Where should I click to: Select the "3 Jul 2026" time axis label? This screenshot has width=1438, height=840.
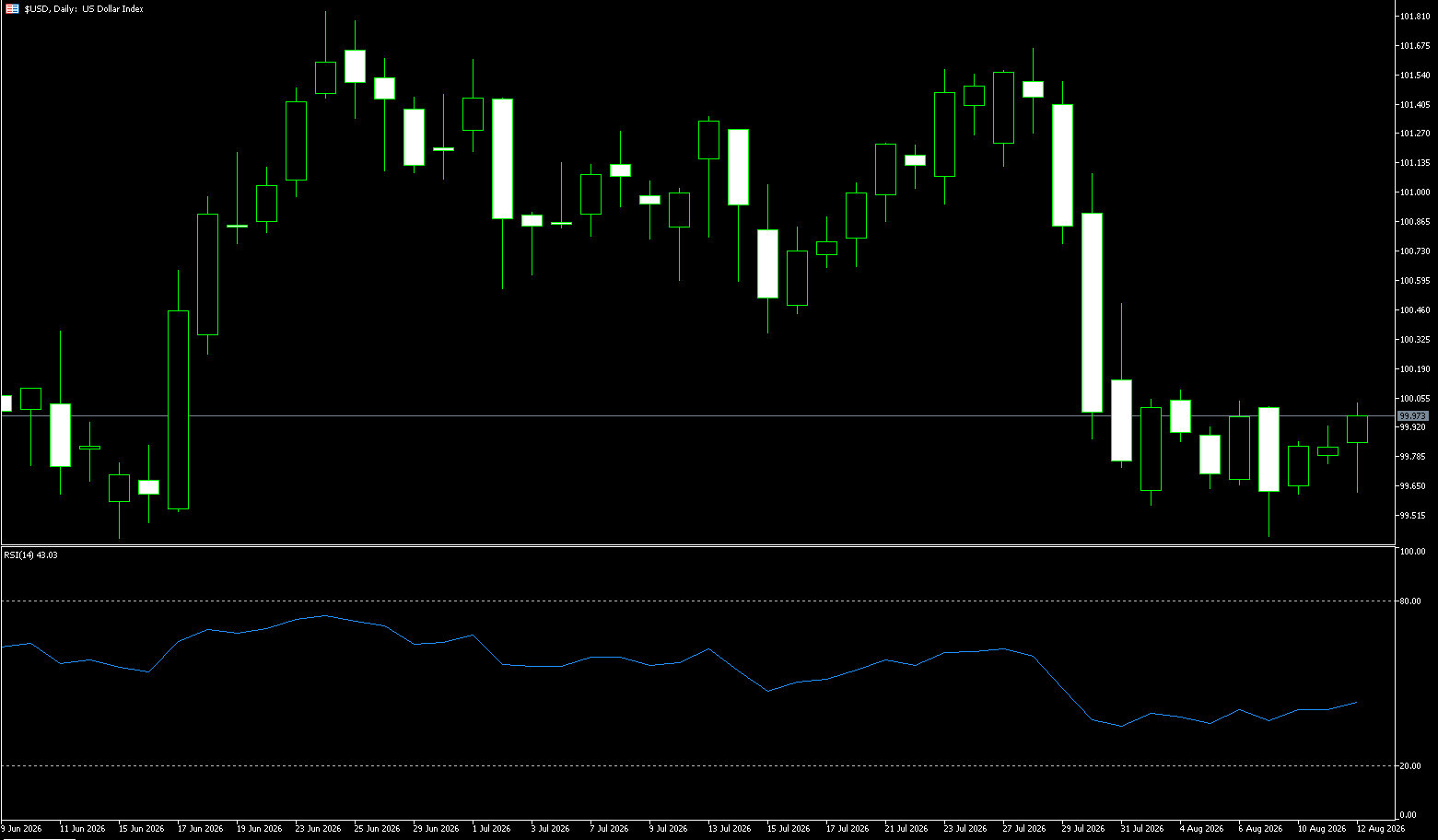point(550,829)
